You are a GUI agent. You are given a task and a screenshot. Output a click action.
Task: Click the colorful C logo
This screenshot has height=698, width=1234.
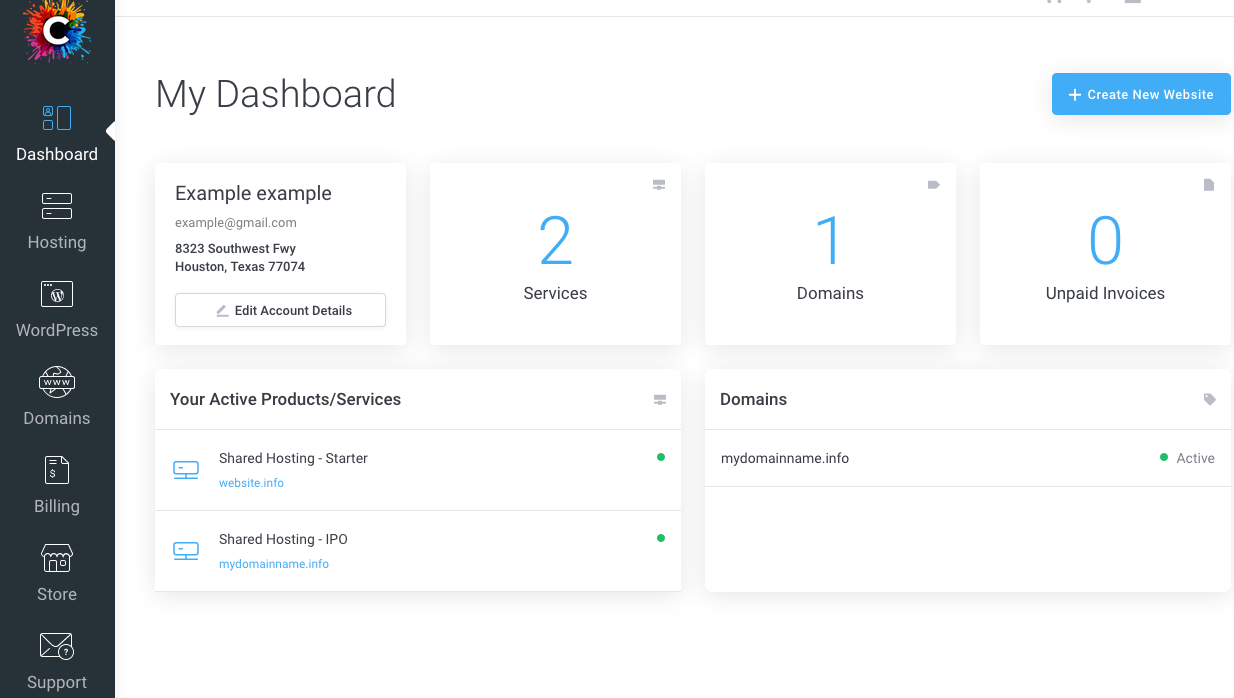57,30
